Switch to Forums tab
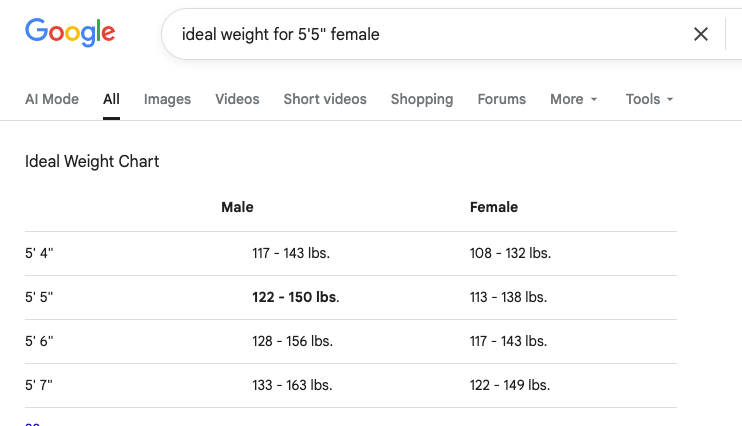Viewport: 742px width, 426px height. click(x=502, y=99)
